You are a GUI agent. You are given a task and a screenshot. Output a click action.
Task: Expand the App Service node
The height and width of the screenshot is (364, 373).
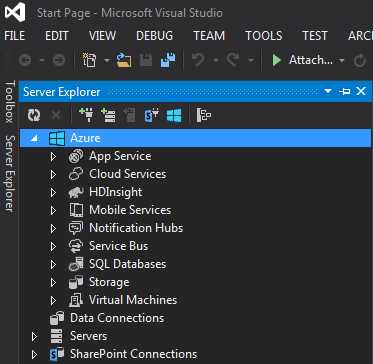[x=53, y=156]
